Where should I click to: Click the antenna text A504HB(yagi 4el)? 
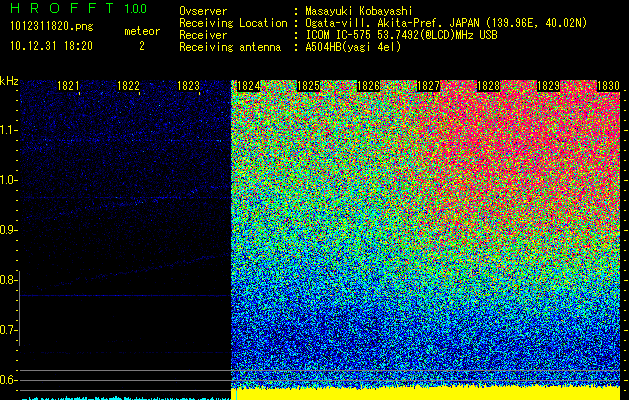(353, 47)
